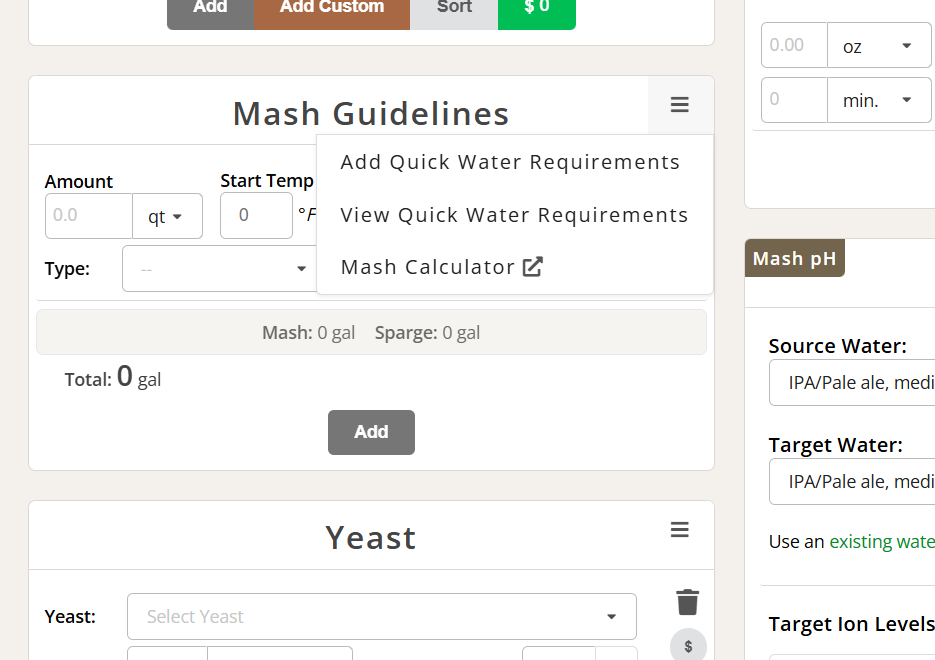Expand the qt unit dropdown

(x=167, y=216)
